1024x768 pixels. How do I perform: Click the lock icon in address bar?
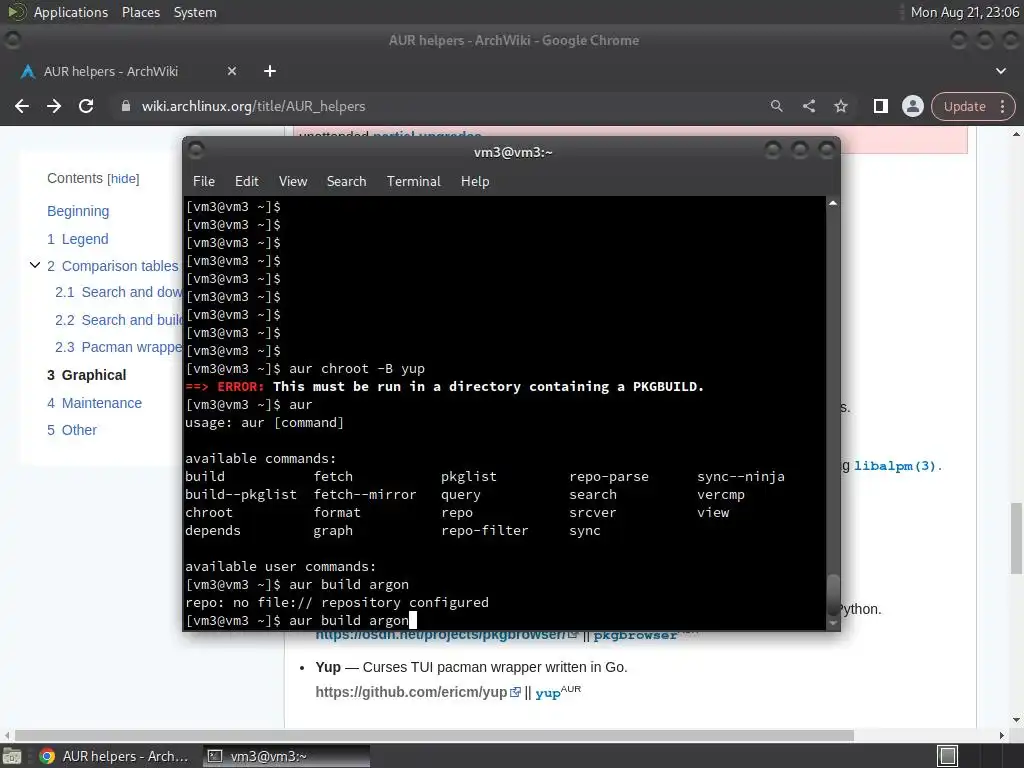(126, 106)
